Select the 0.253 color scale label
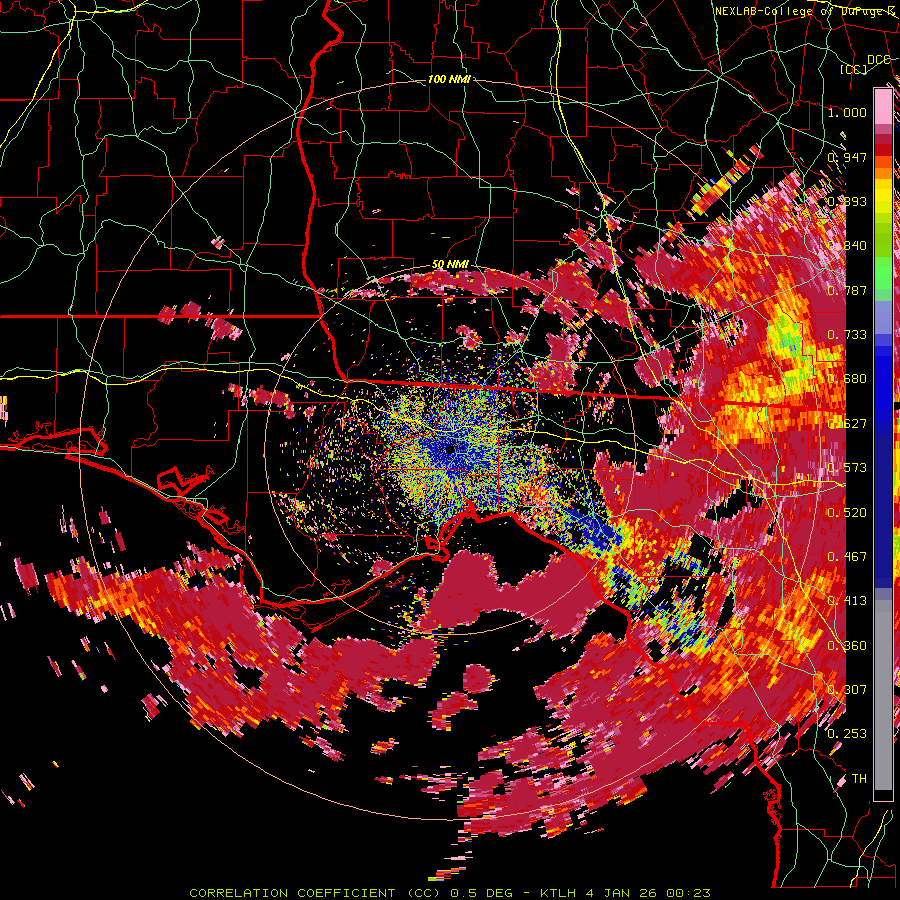 coord(847,734)
